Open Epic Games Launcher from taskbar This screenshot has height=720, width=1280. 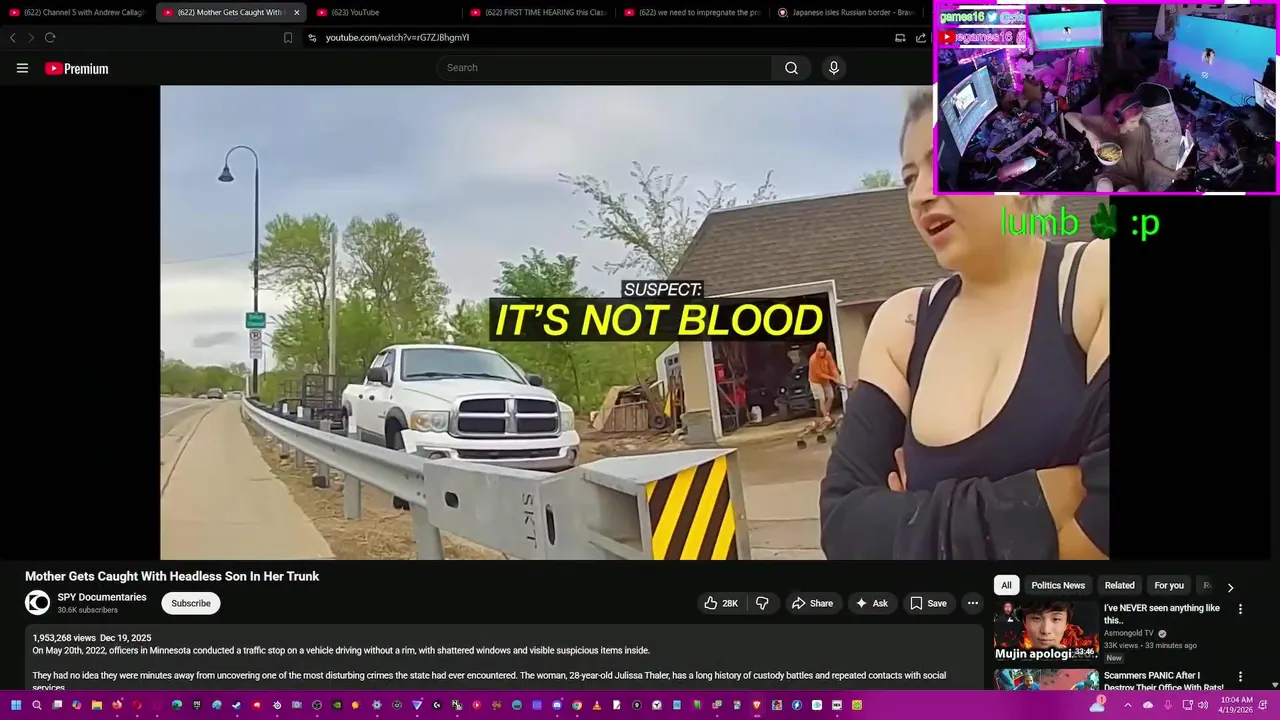197,705
